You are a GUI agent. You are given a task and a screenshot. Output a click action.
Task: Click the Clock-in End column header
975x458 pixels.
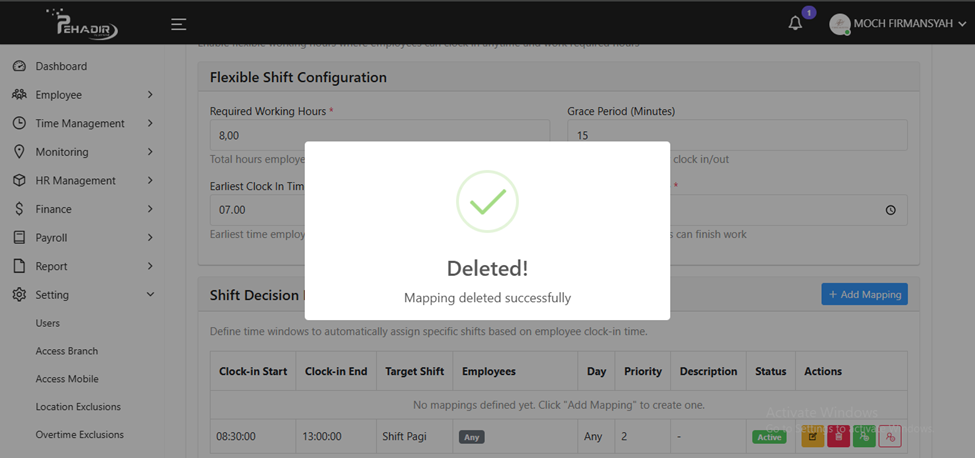coord(336,371)
